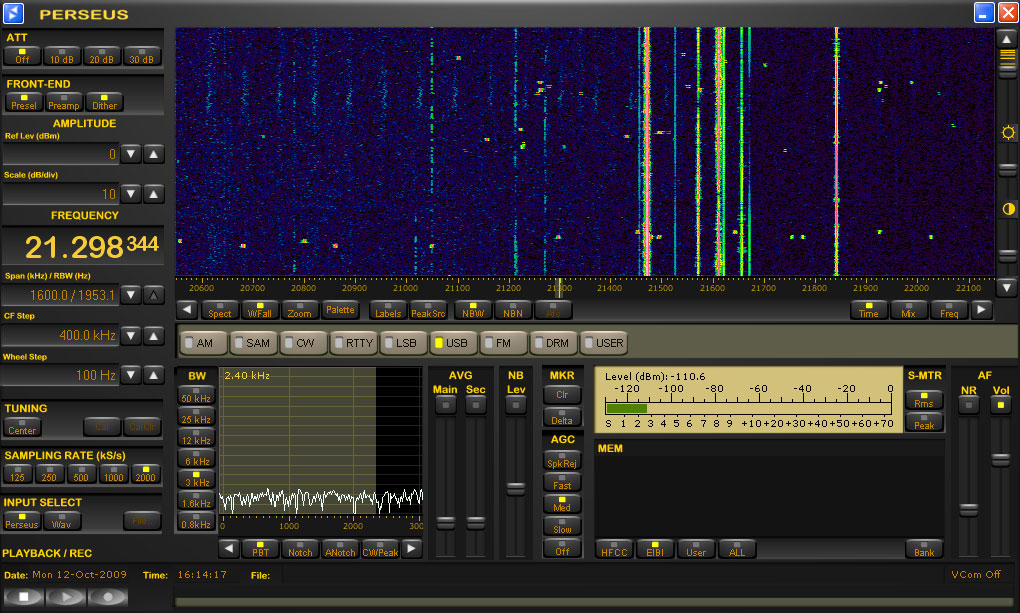
Task: Select the 6 kHz bandwidth filter
Action: coord(196,458)
